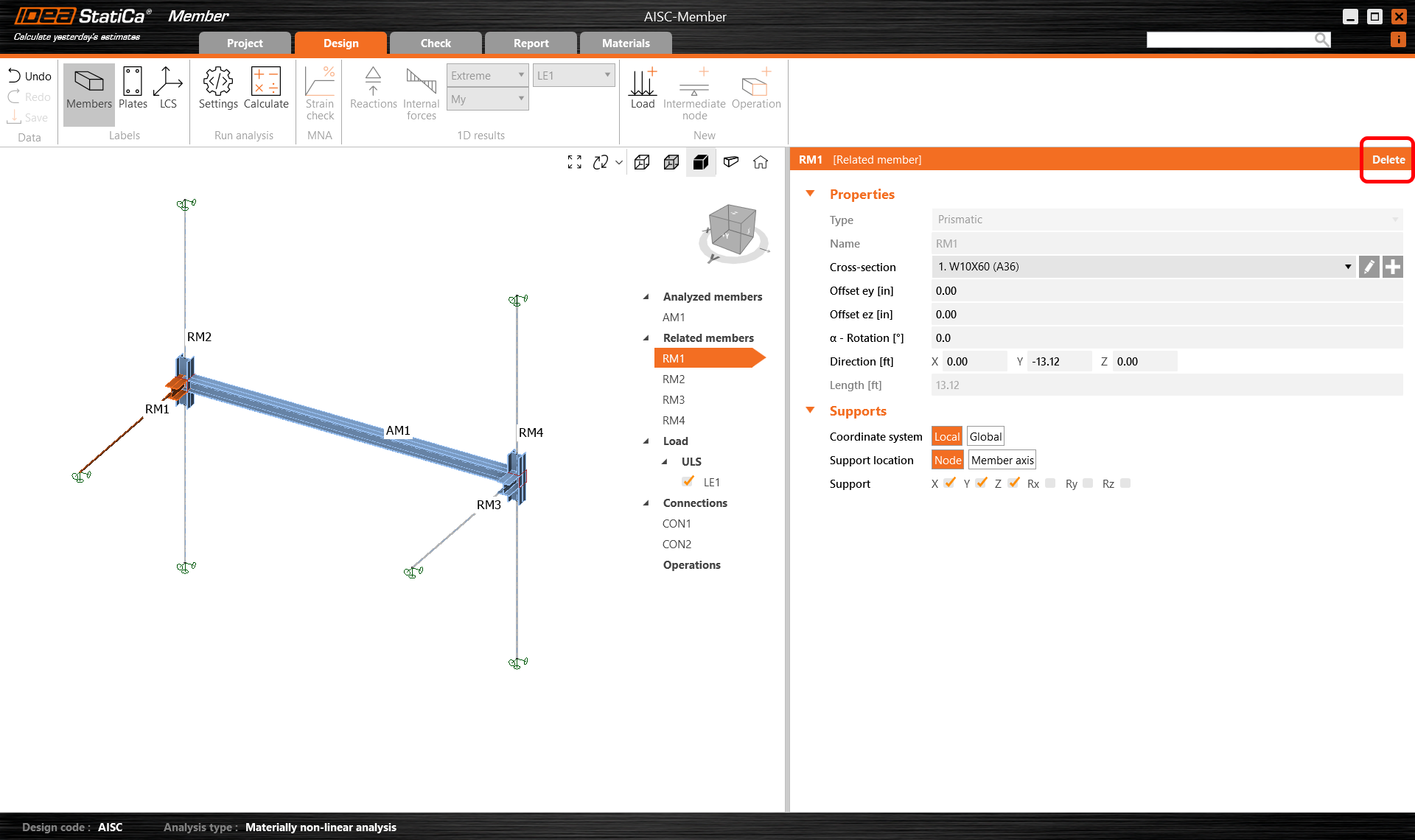Viewport: 1415px width, 840px height.
Task: Collapse the Related members tree branch
Action: (646, 337)
